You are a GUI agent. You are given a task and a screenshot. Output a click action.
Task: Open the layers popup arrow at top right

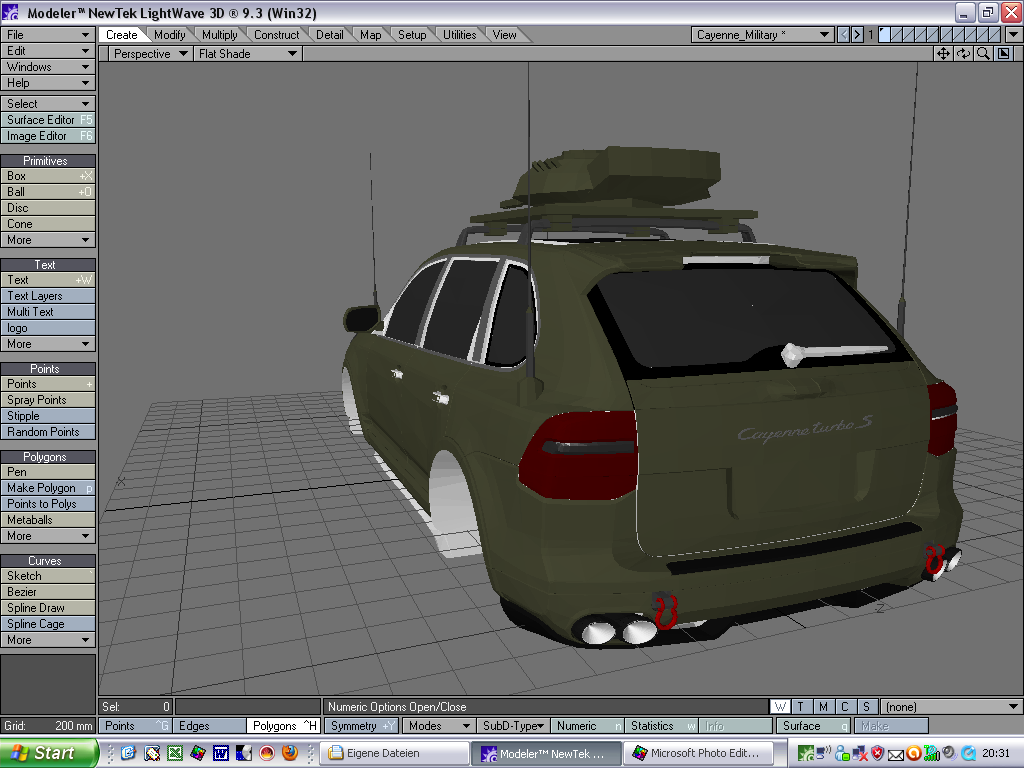[1014, 35]
